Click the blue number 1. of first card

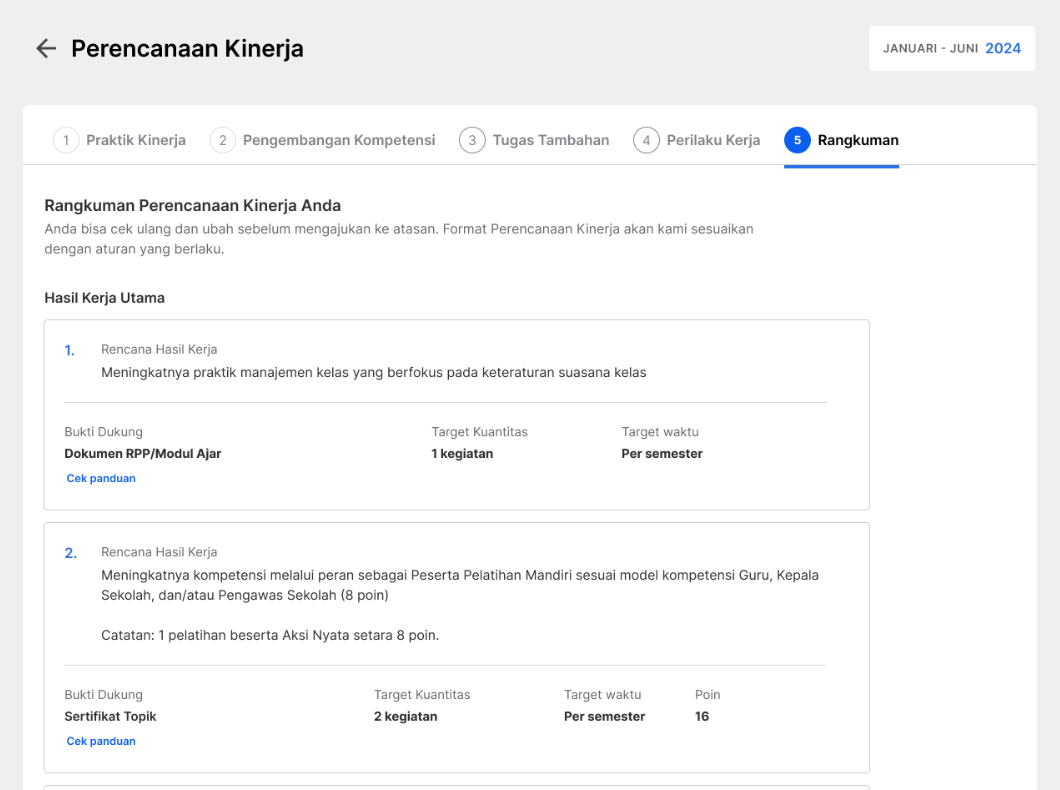70,350
